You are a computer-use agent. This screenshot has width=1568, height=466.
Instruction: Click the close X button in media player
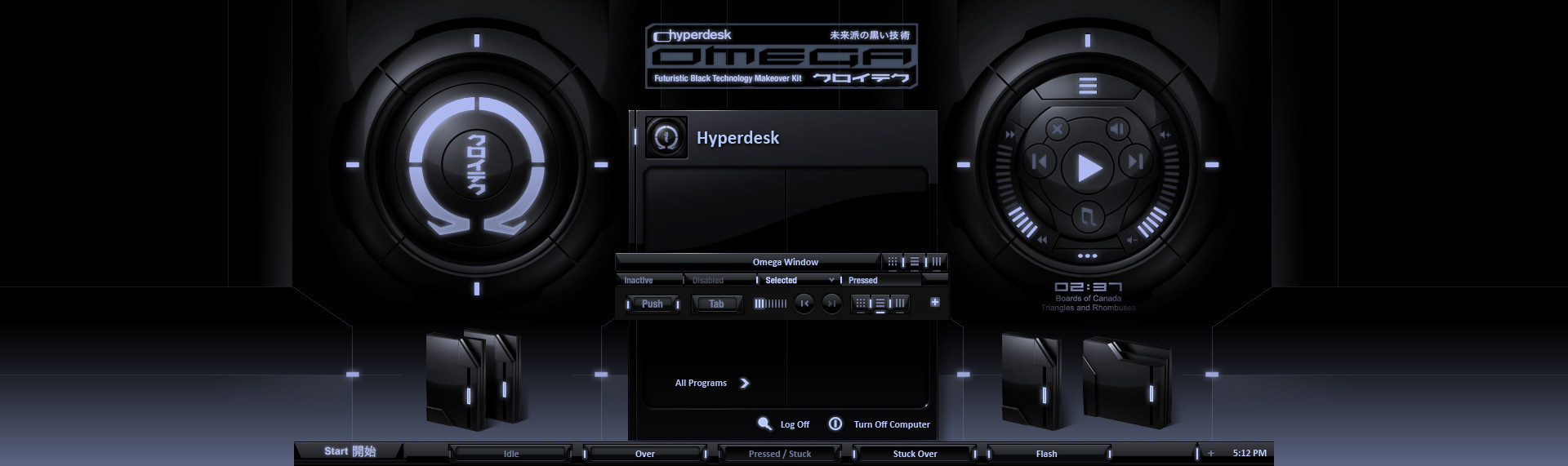(x=1058, y=129)
